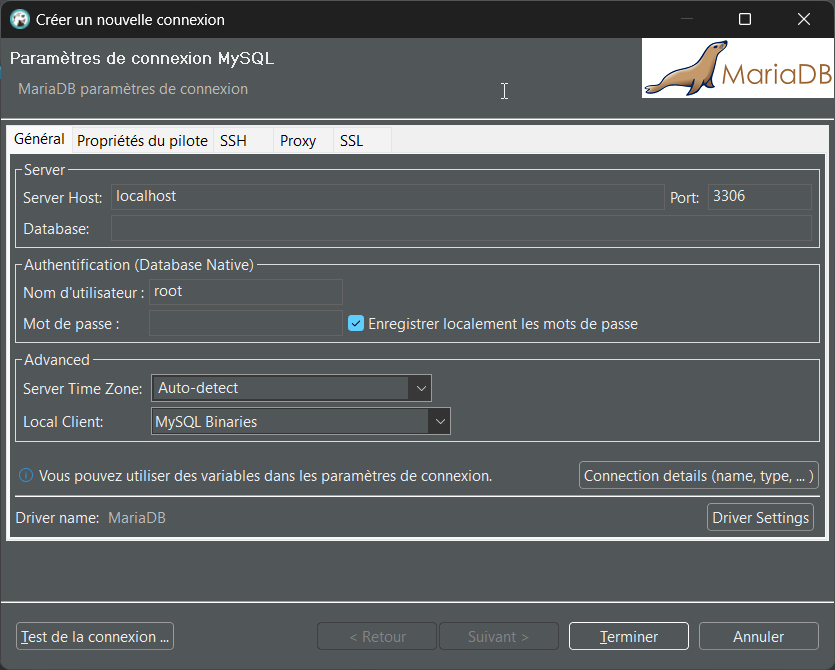Open Driver Settings
The height and width of the screenshot is (670, 835).
(x=760, y=517)
